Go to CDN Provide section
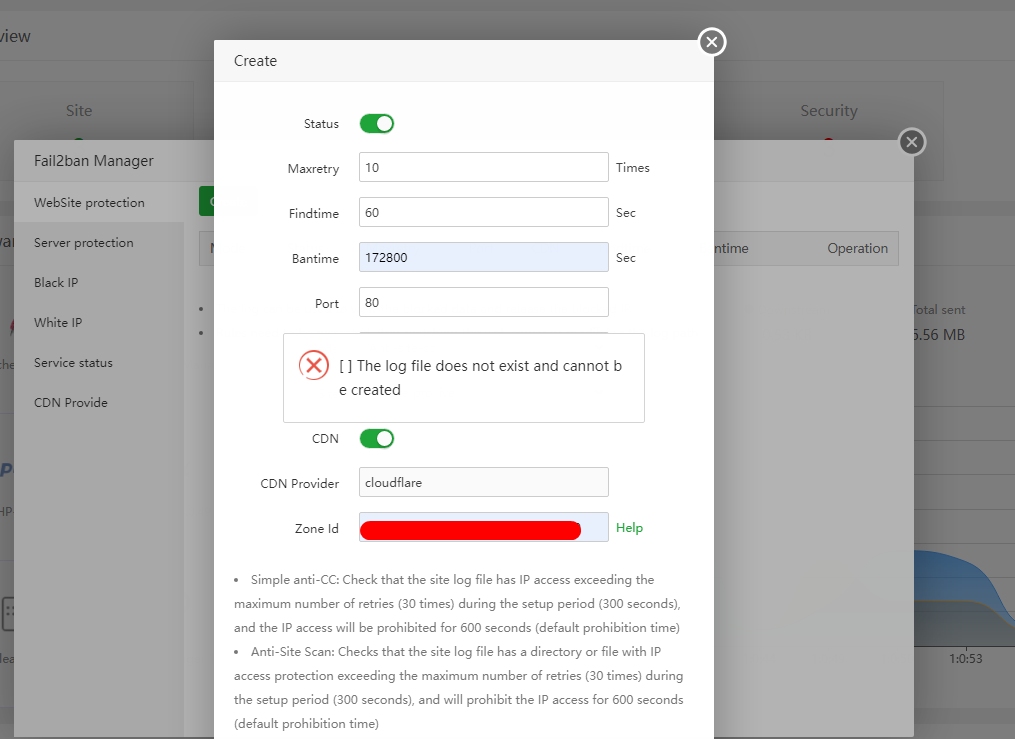 [x=70, y=402]
